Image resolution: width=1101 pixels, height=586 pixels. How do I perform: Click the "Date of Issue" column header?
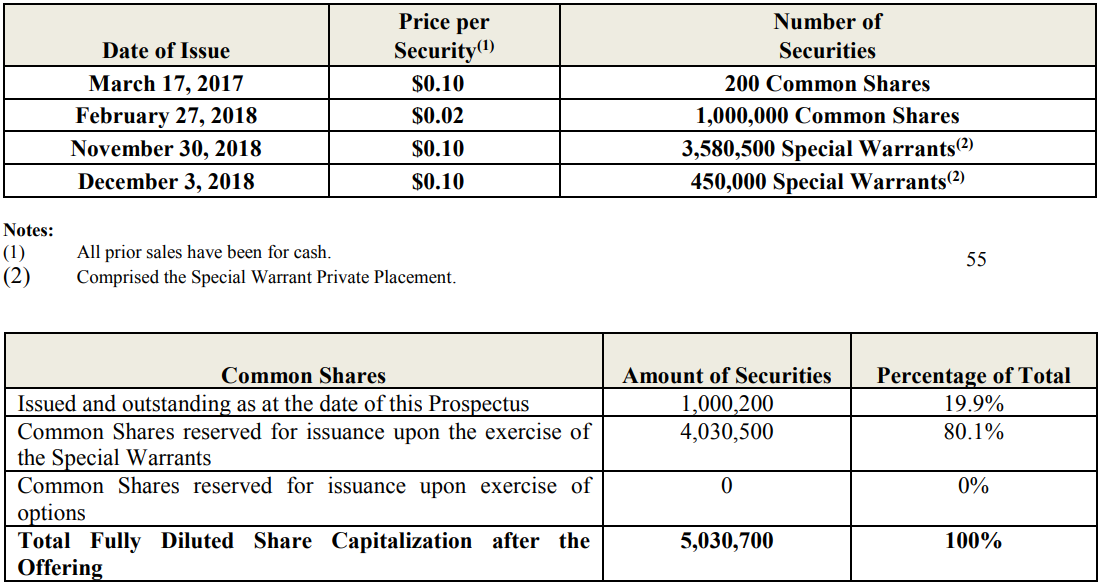(166, 51)
